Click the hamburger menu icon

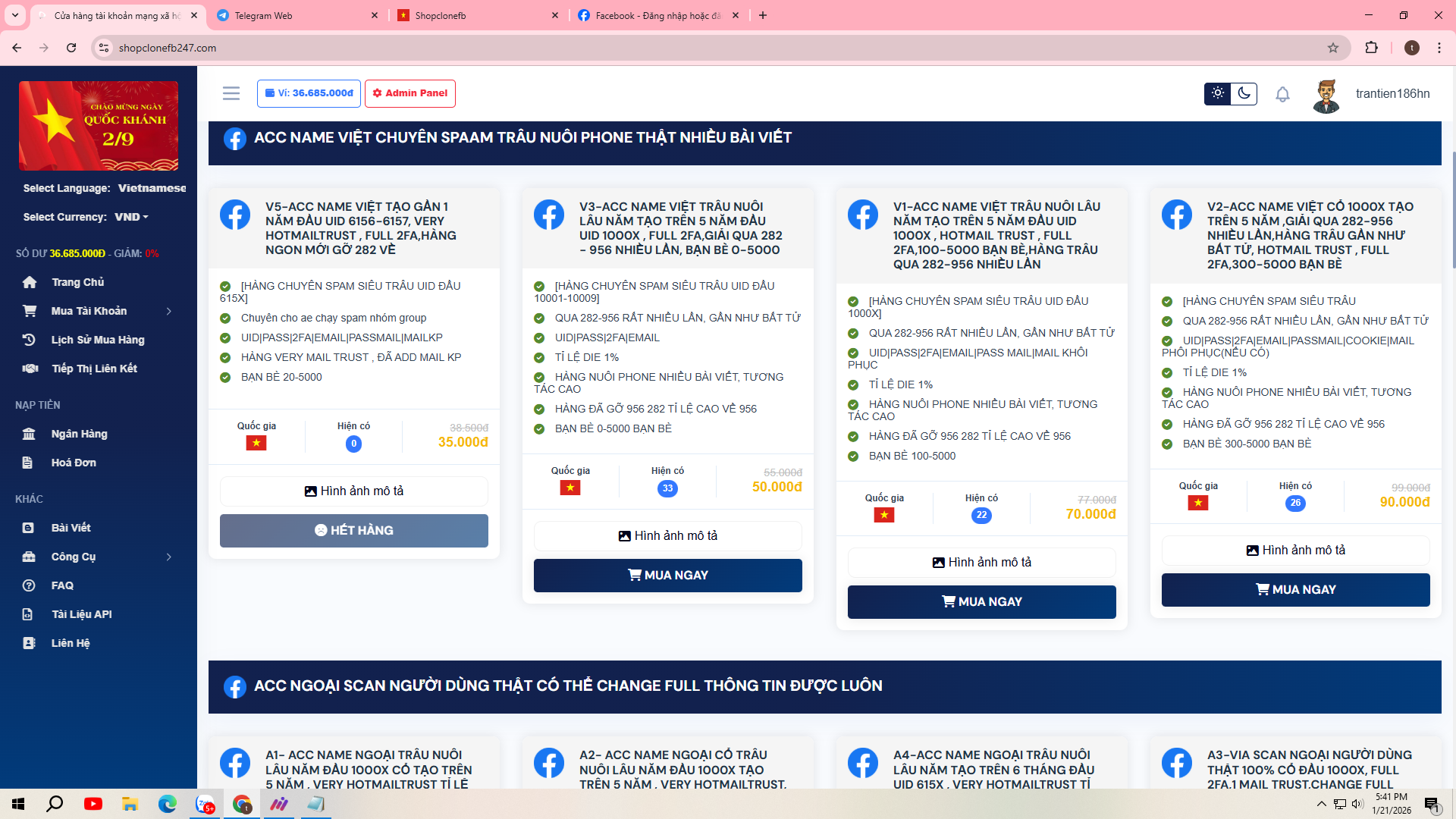click(x=231, y=93)
